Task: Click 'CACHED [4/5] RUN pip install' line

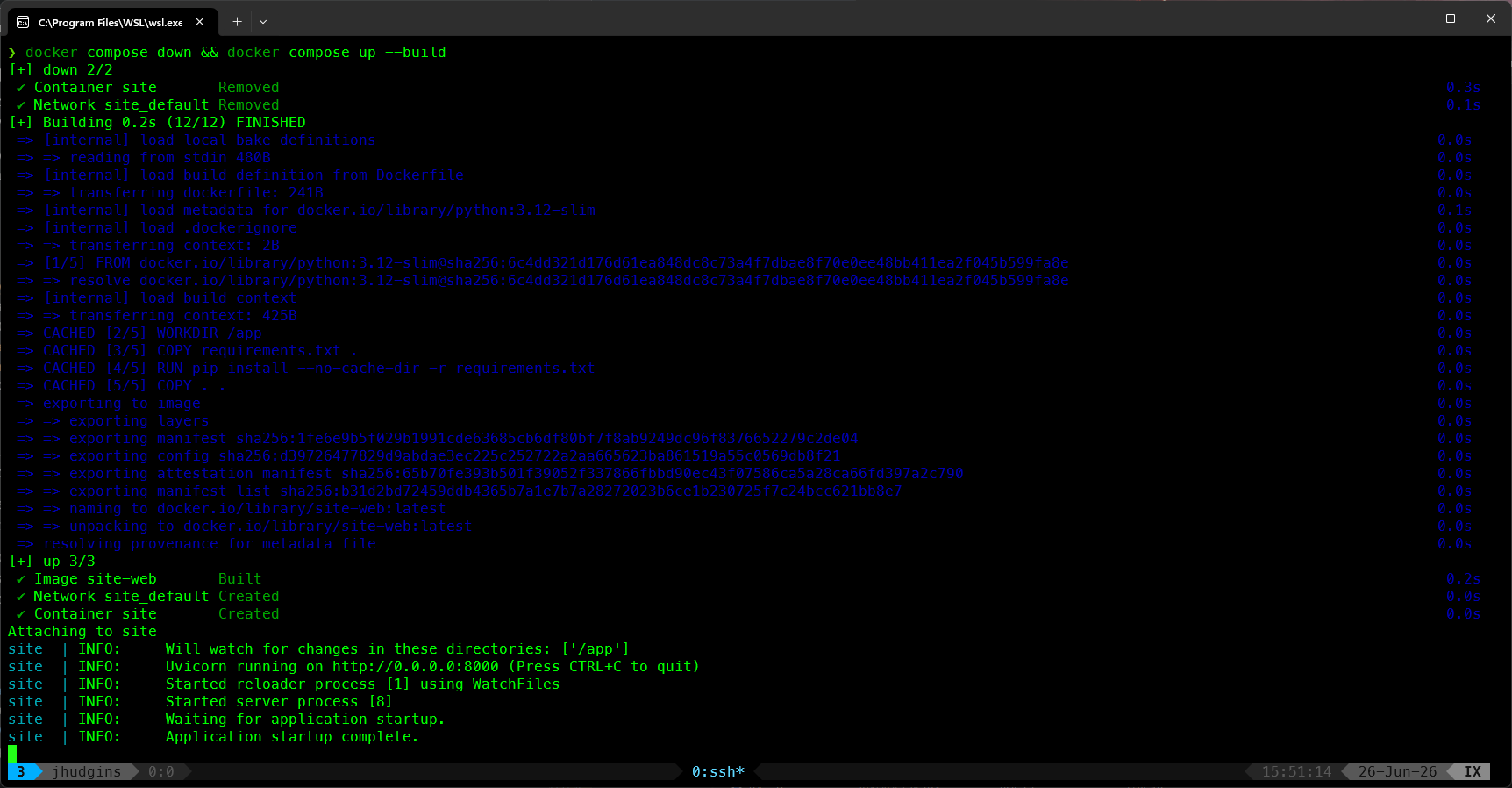Action: pyautogui.click(x=306, y=369)
